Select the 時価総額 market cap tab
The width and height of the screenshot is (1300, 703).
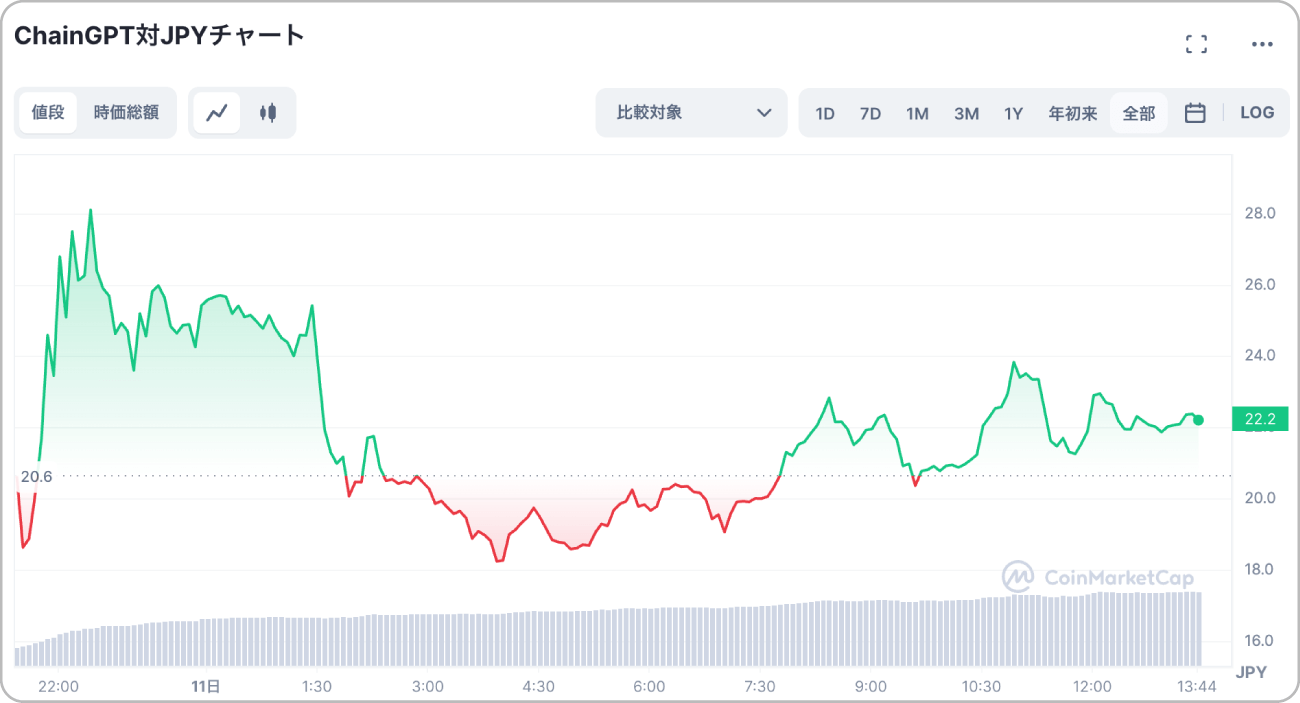click(x=126, y=113)
